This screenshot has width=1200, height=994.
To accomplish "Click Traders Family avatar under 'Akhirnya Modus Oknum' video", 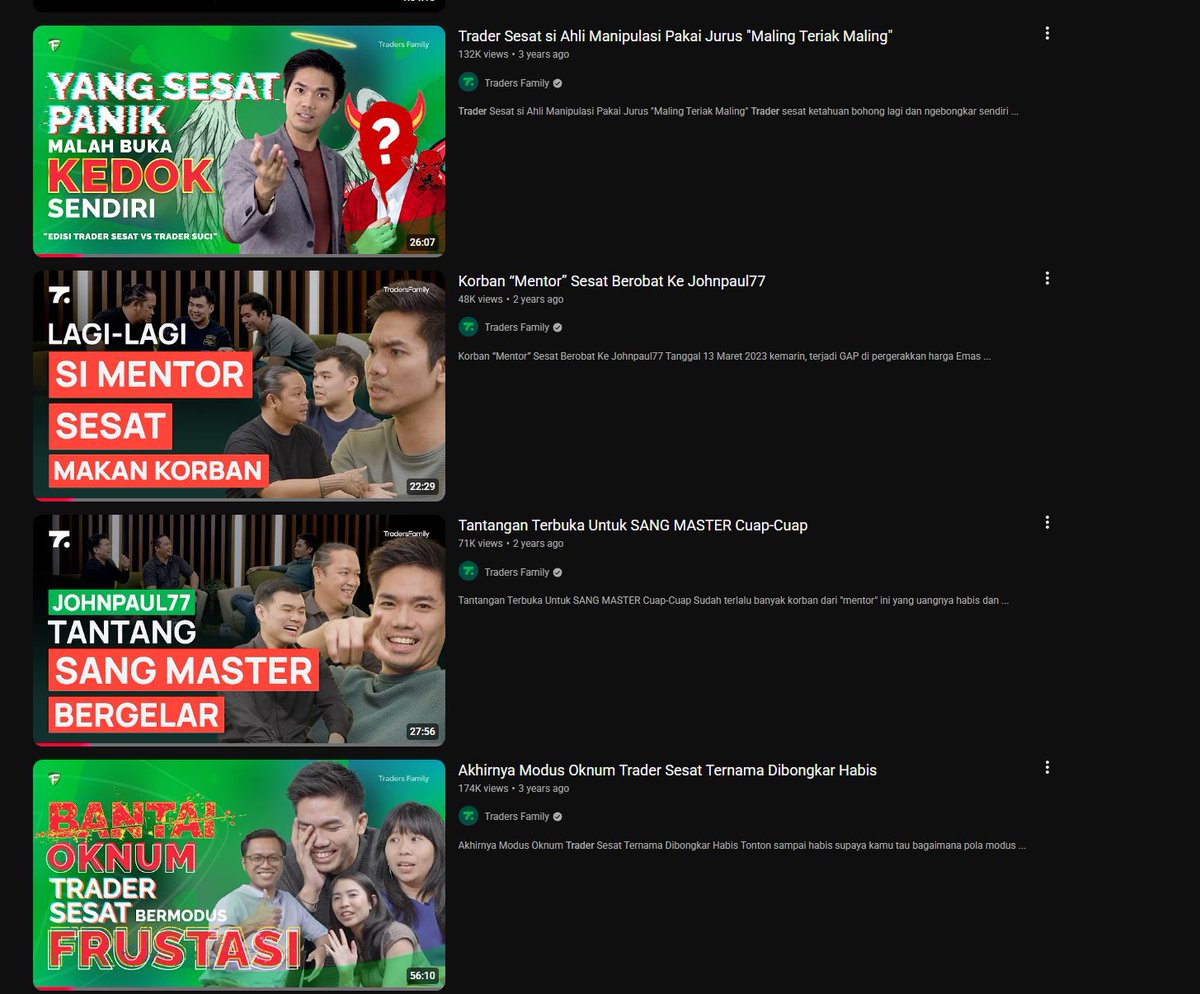I will tap(468, 816).
